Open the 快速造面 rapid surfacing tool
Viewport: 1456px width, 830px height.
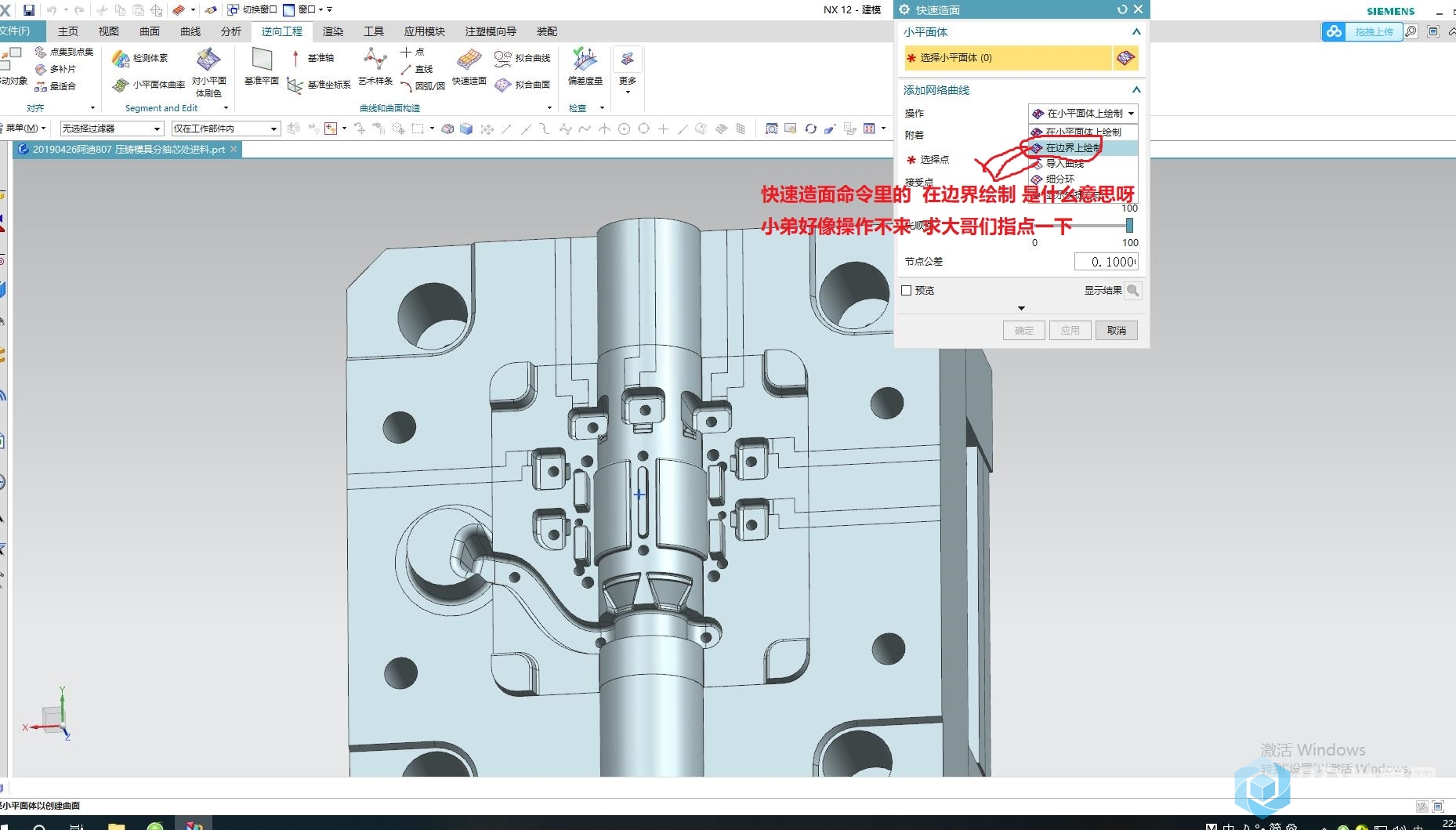click(x=469, y=67)
